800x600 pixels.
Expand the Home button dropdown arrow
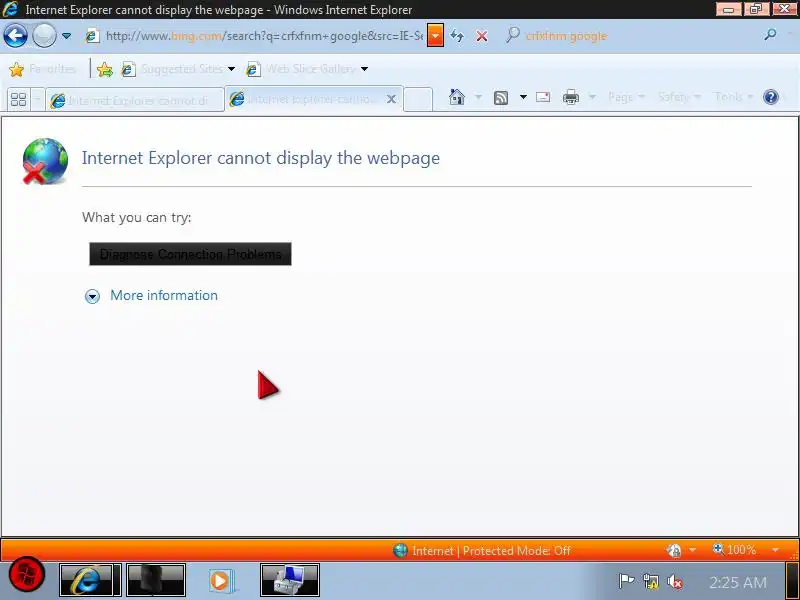(x=478, y=96)
